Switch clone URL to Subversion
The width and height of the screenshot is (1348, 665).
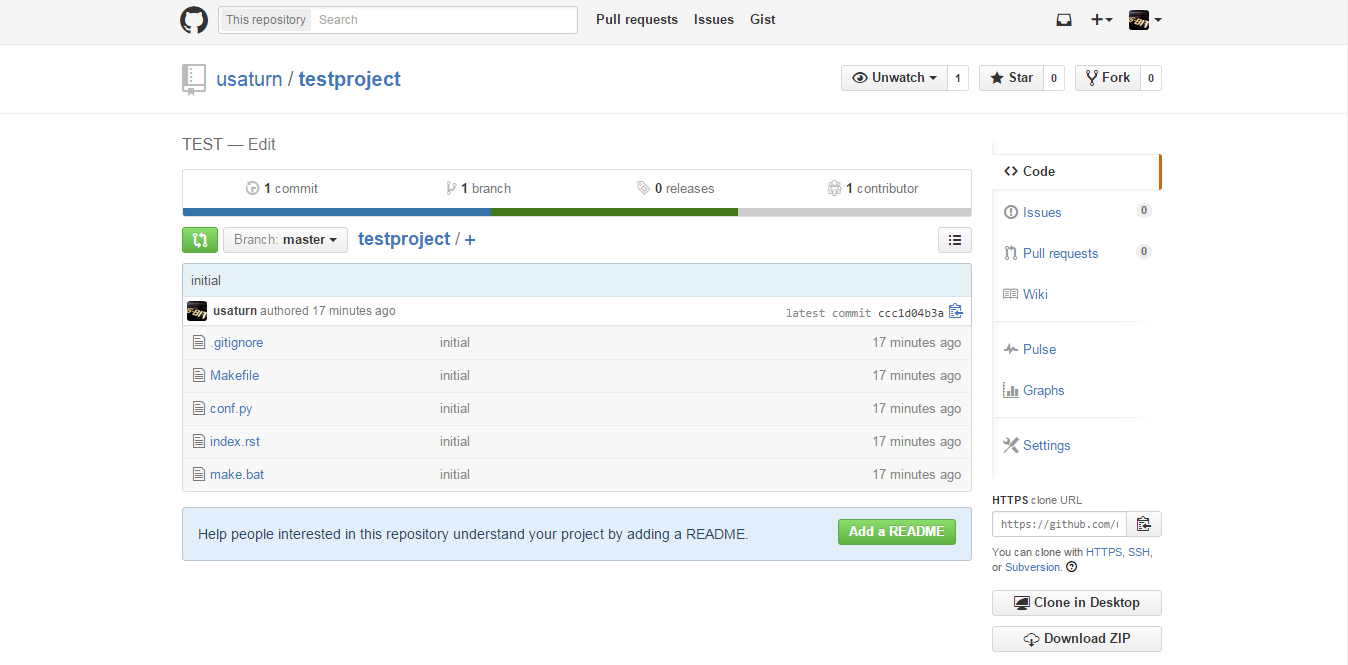point(1033,567)
